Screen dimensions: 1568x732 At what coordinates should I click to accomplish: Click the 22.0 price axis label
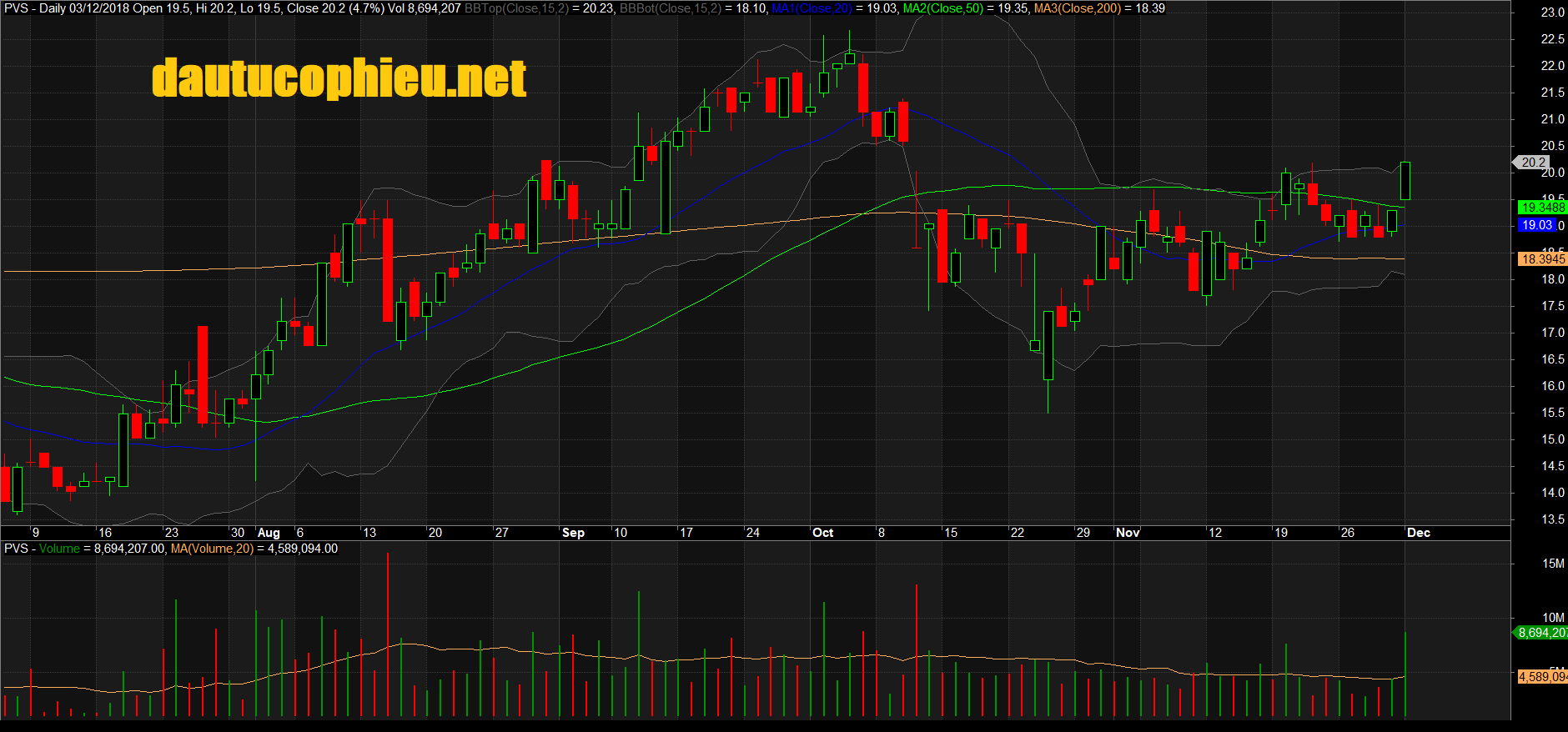[1552, 66]
